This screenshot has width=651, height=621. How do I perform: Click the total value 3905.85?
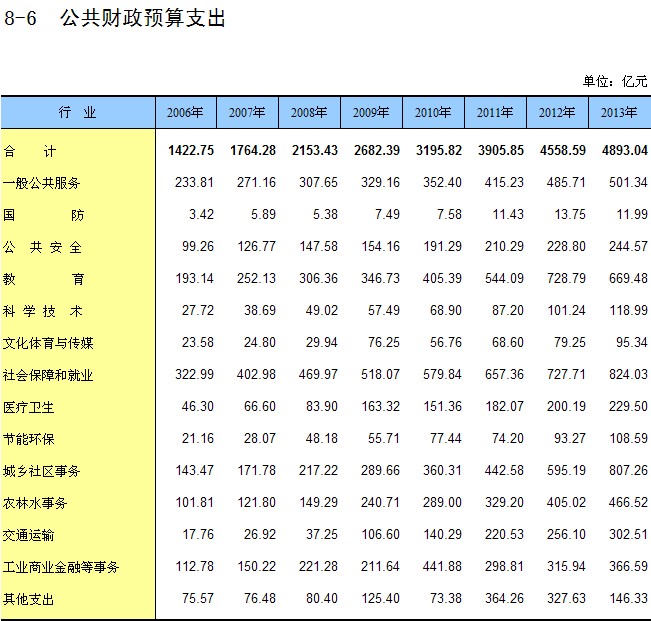(501, 150)
